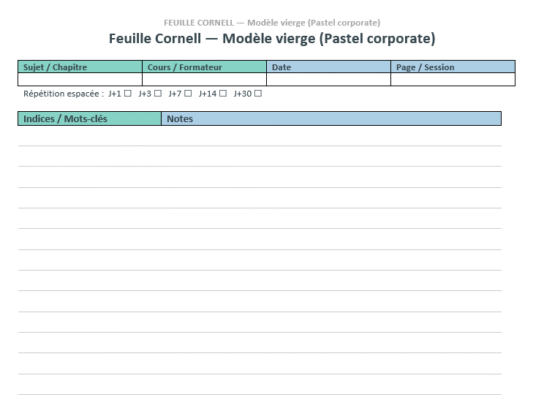Screen dimensions: 544x400
Task: Click the 'Répétition espacée :' label
Action: point(63,94)
